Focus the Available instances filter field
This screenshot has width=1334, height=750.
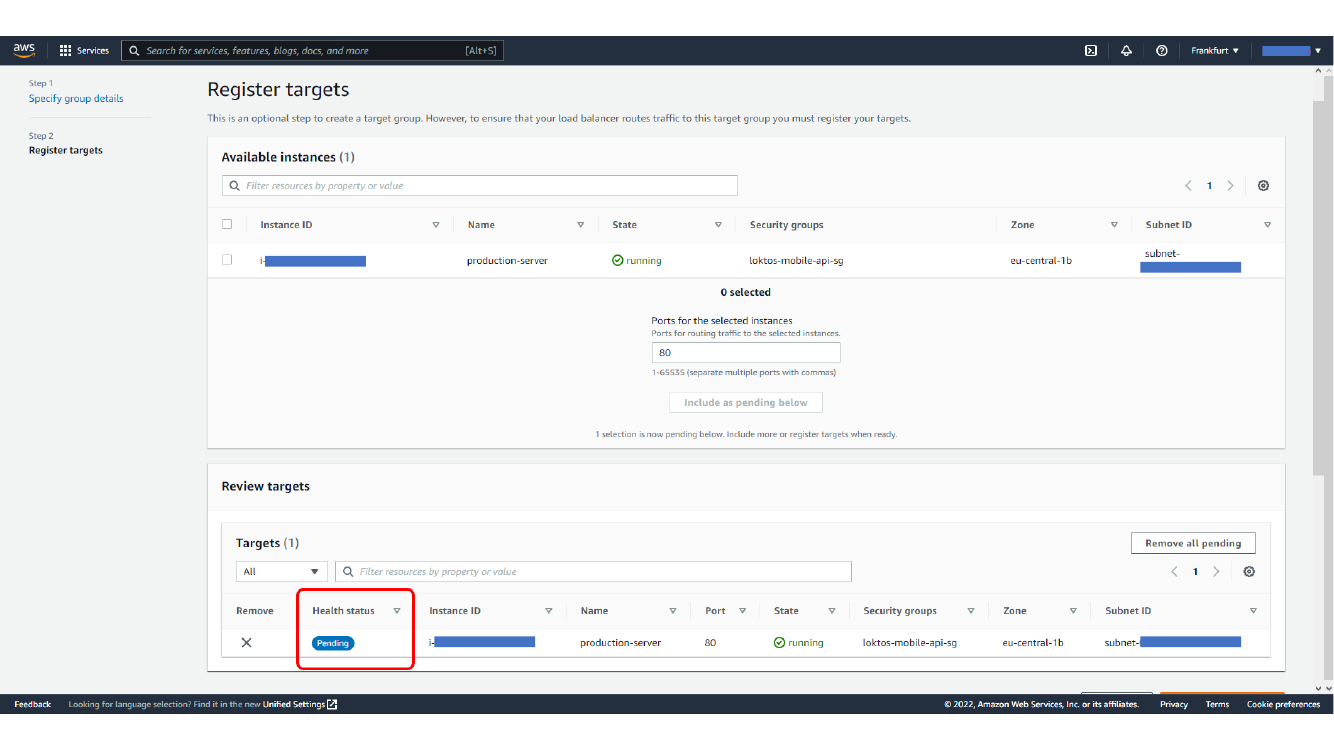tap(480, 186)
